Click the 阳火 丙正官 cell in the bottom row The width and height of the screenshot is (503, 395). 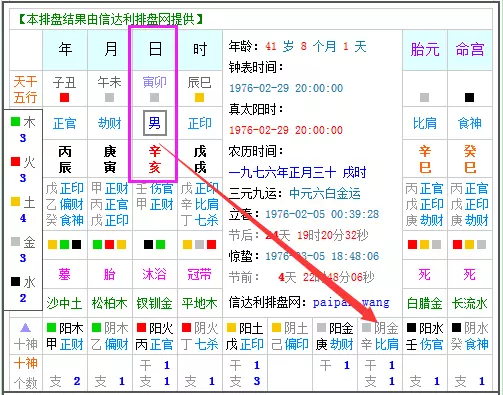[x=155, y=336]
